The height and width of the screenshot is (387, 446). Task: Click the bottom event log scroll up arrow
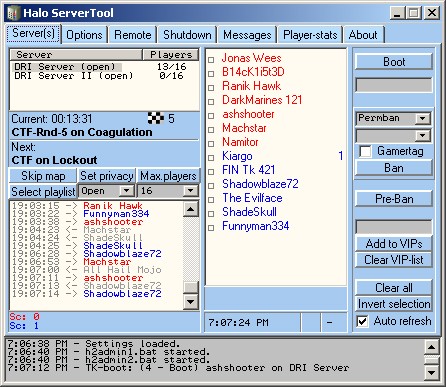431,347
